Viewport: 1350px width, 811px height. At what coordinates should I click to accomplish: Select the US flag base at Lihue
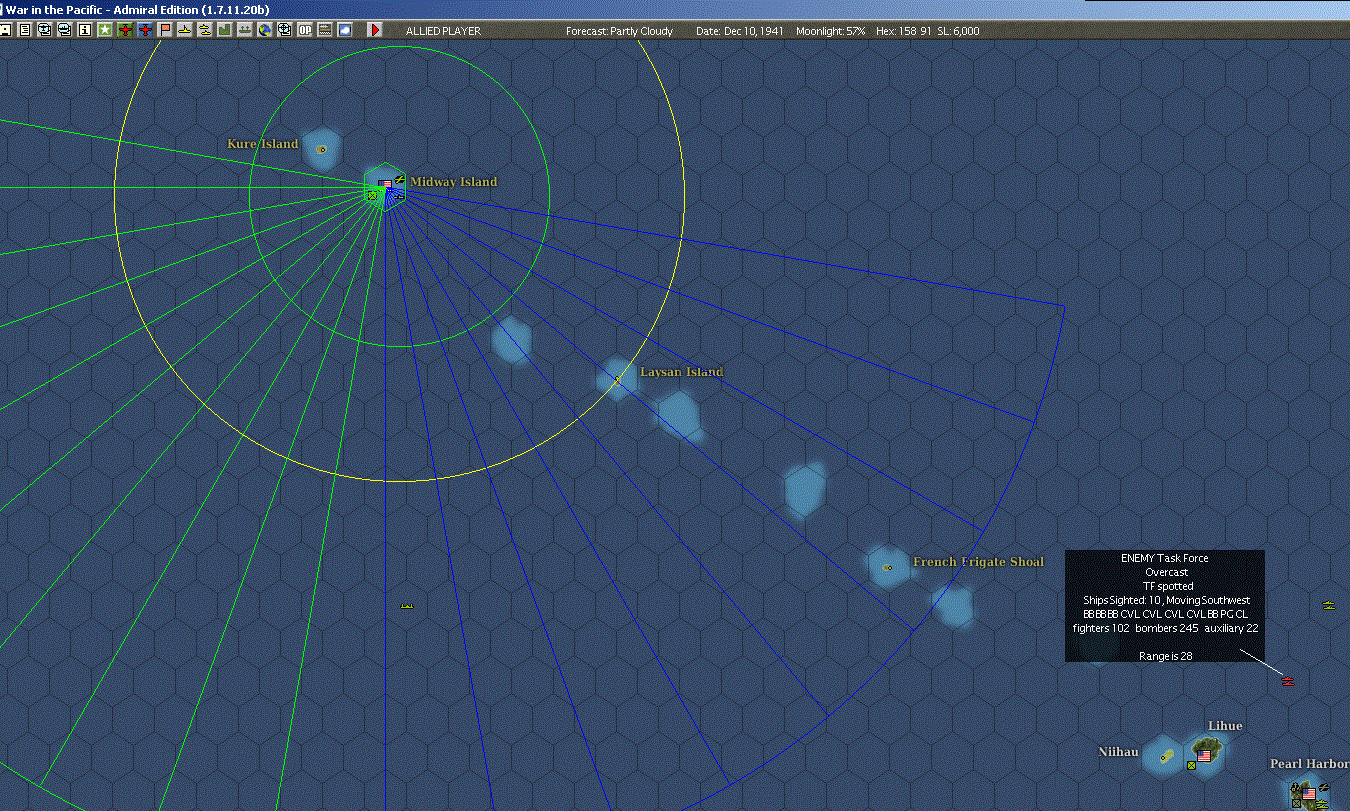click(1205, 754)
